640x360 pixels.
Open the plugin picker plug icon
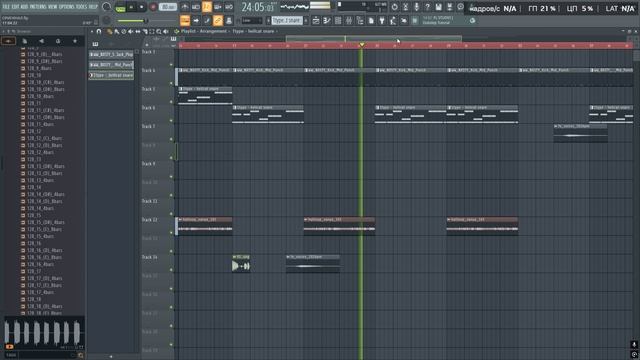382,20
